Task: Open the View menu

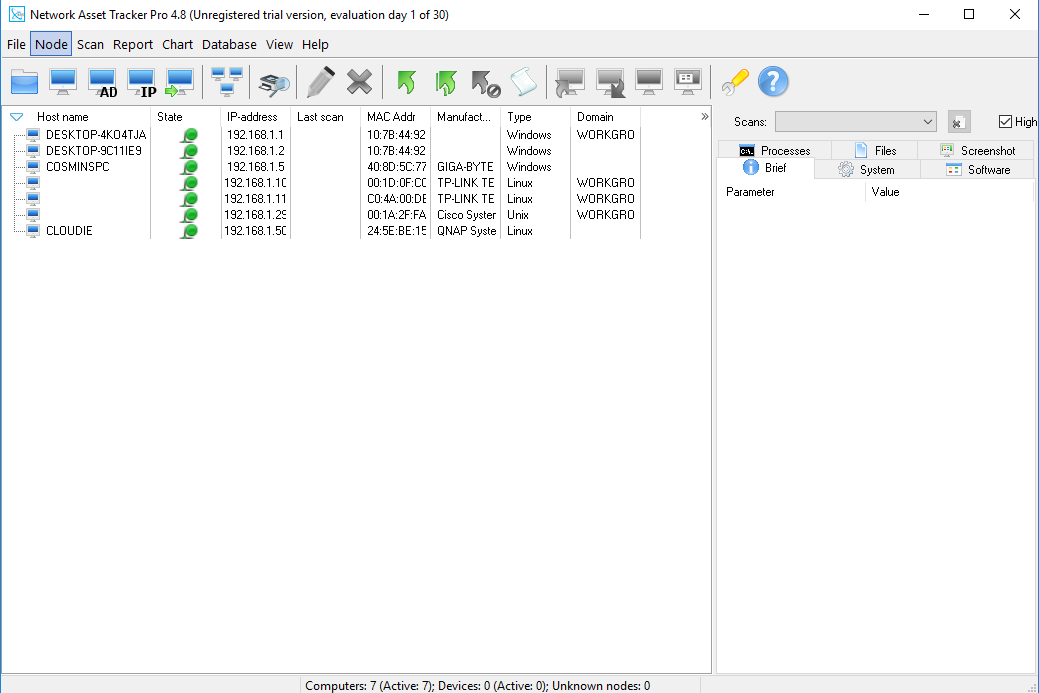Action: [x=279, y=44]
